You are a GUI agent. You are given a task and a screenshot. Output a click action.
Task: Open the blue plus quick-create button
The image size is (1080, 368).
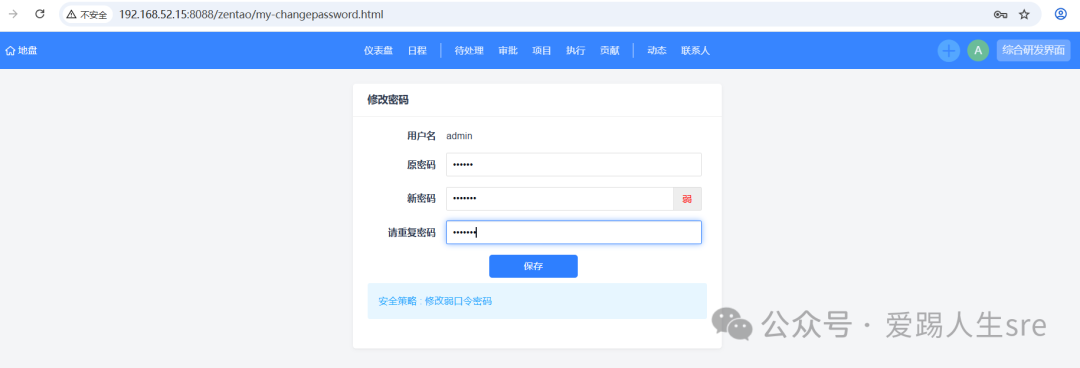948,50
